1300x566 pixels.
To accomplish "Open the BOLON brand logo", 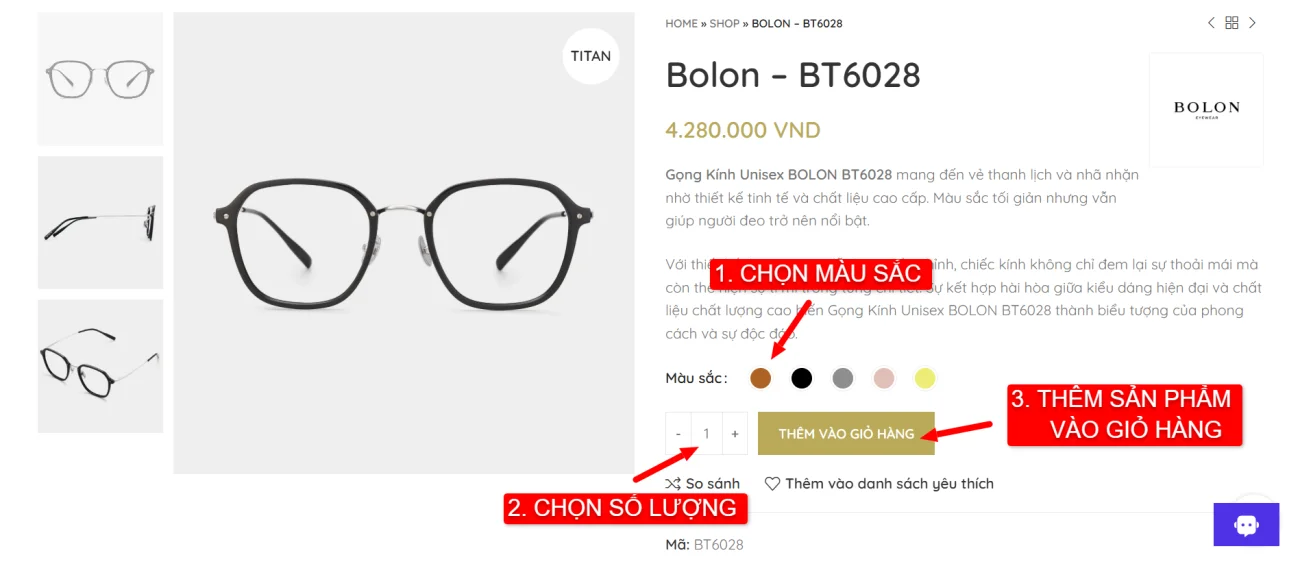I will pos(1206,109).
